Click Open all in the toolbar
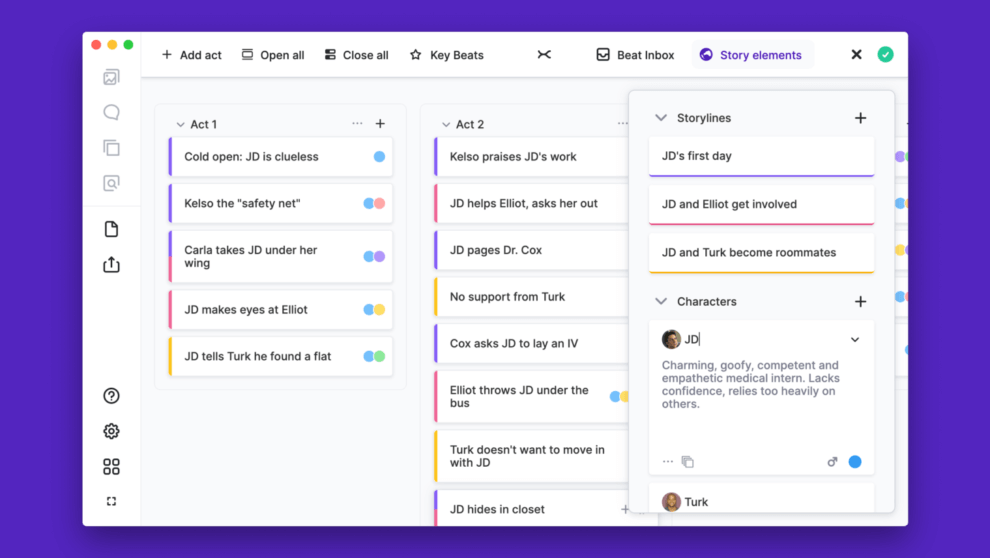 pyautogui.click(x=273, y=55)
